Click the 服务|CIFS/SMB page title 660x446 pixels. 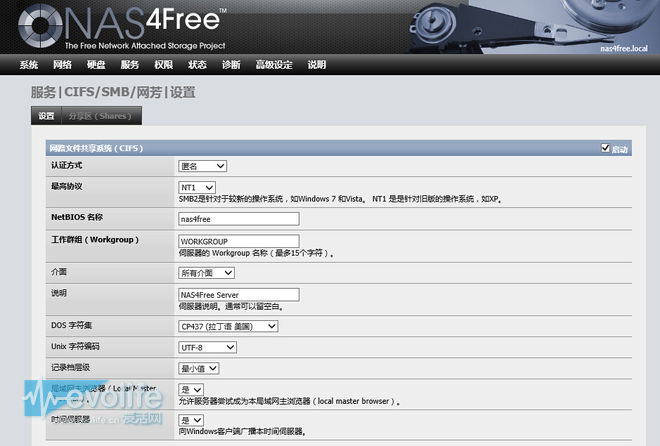113,92
